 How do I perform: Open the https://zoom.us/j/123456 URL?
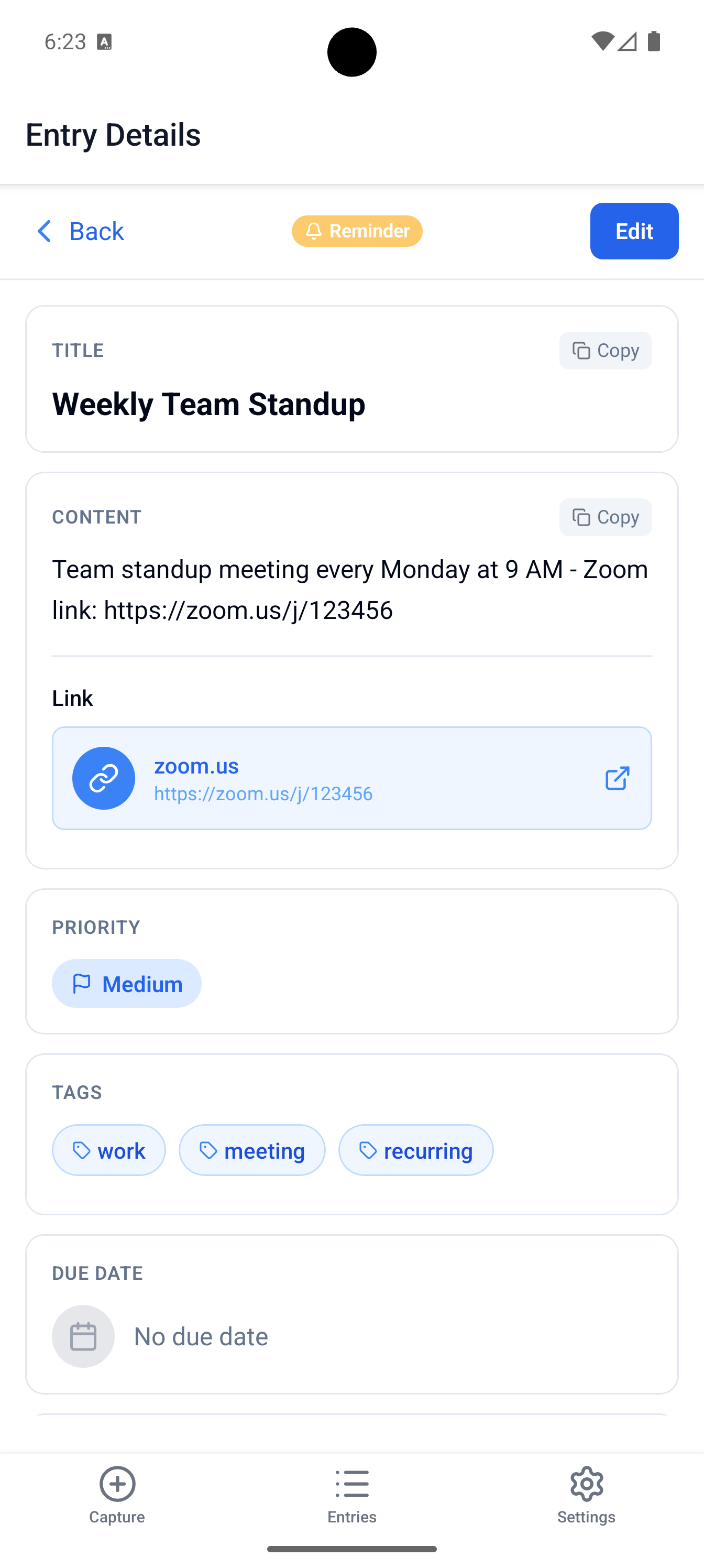click(263, 794)
